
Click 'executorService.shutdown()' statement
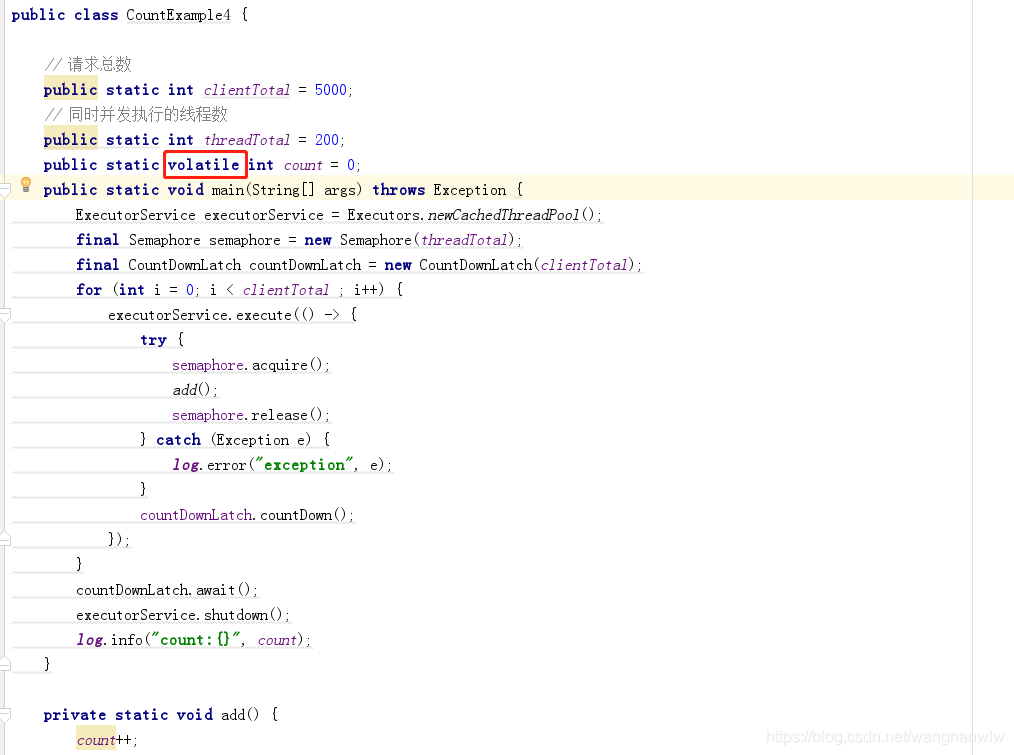[x=183, y=615]
